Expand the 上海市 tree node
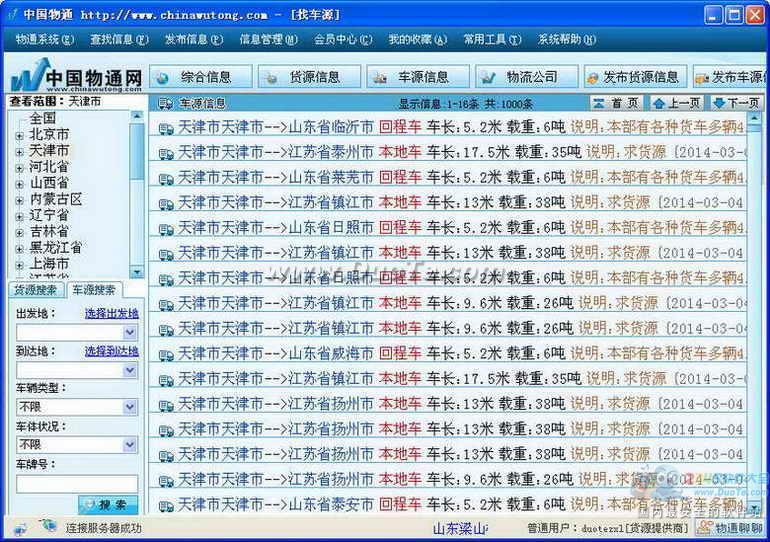Image resolution: width=770 pixels, height=542 pixels. [x=20, y=265]
